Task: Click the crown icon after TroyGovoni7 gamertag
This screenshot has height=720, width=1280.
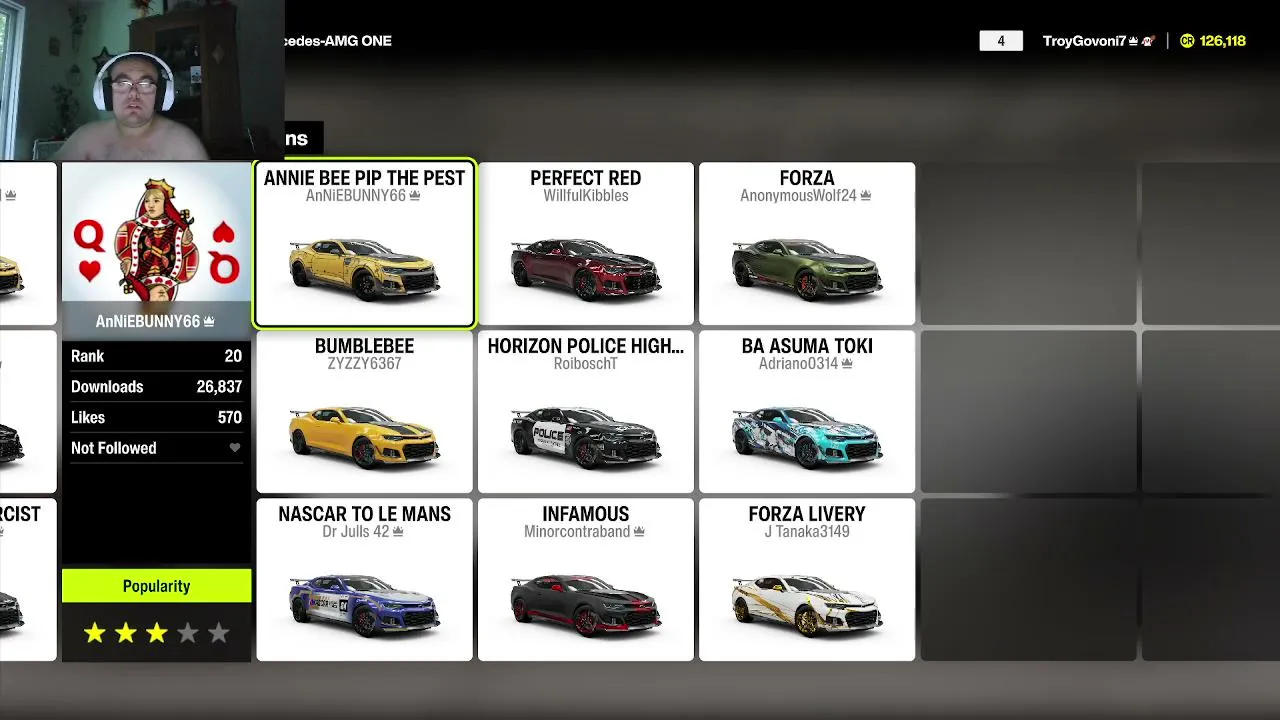Action: [1134, 41]
